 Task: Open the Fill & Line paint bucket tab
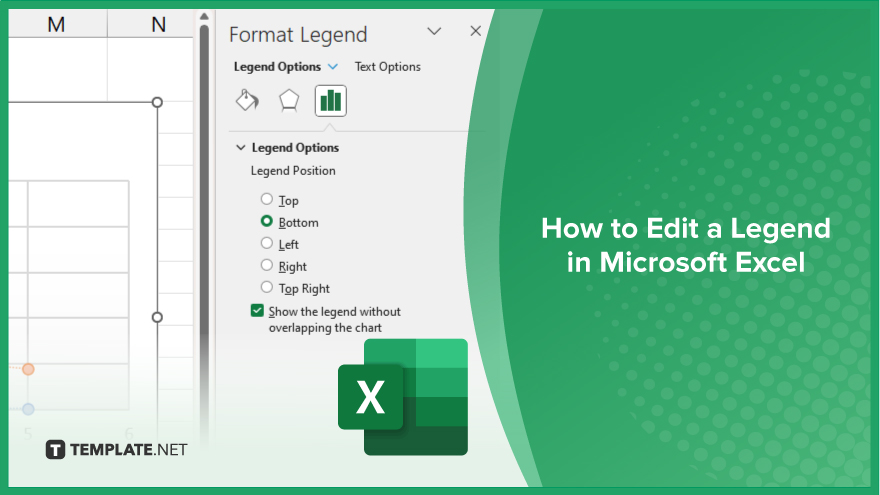pos(247,101)
